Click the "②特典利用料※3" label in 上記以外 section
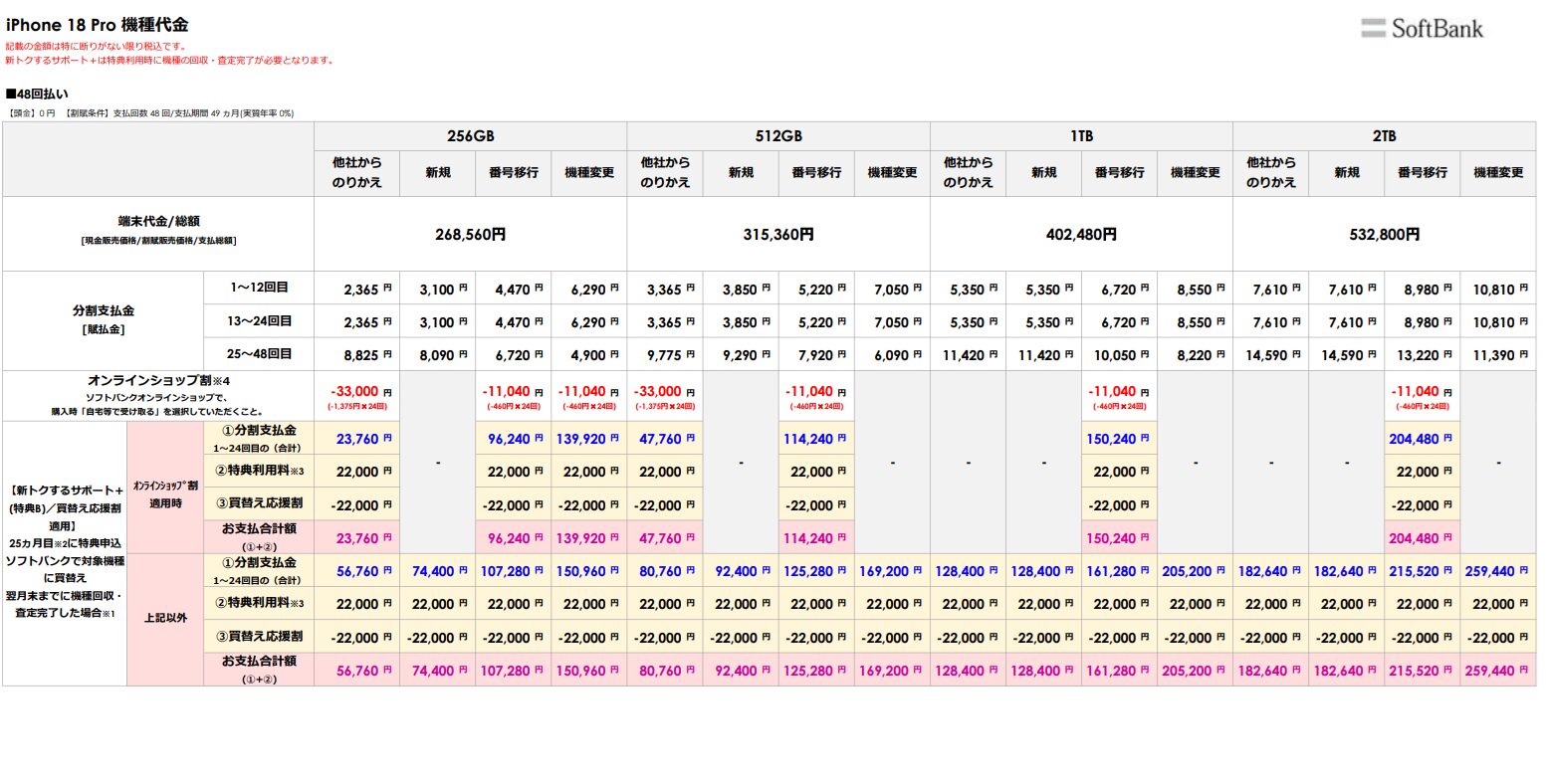This screenshot has height=784, width=1546. (259, 604)
